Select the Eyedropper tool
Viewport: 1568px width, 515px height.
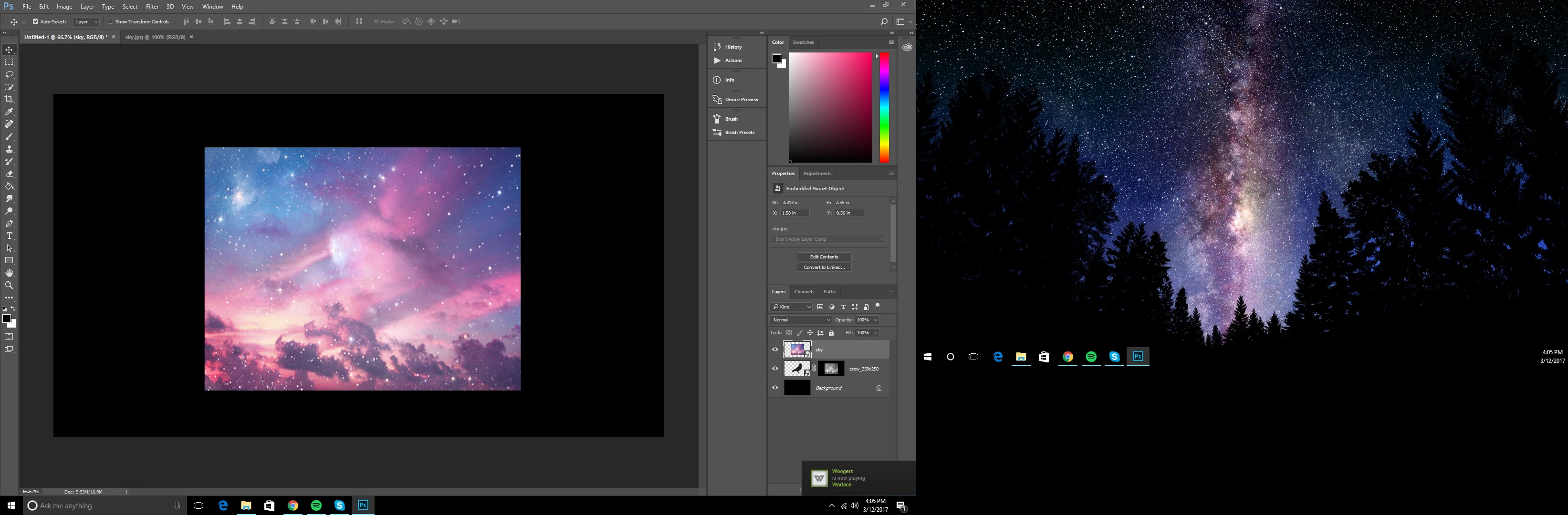point(9,112)
